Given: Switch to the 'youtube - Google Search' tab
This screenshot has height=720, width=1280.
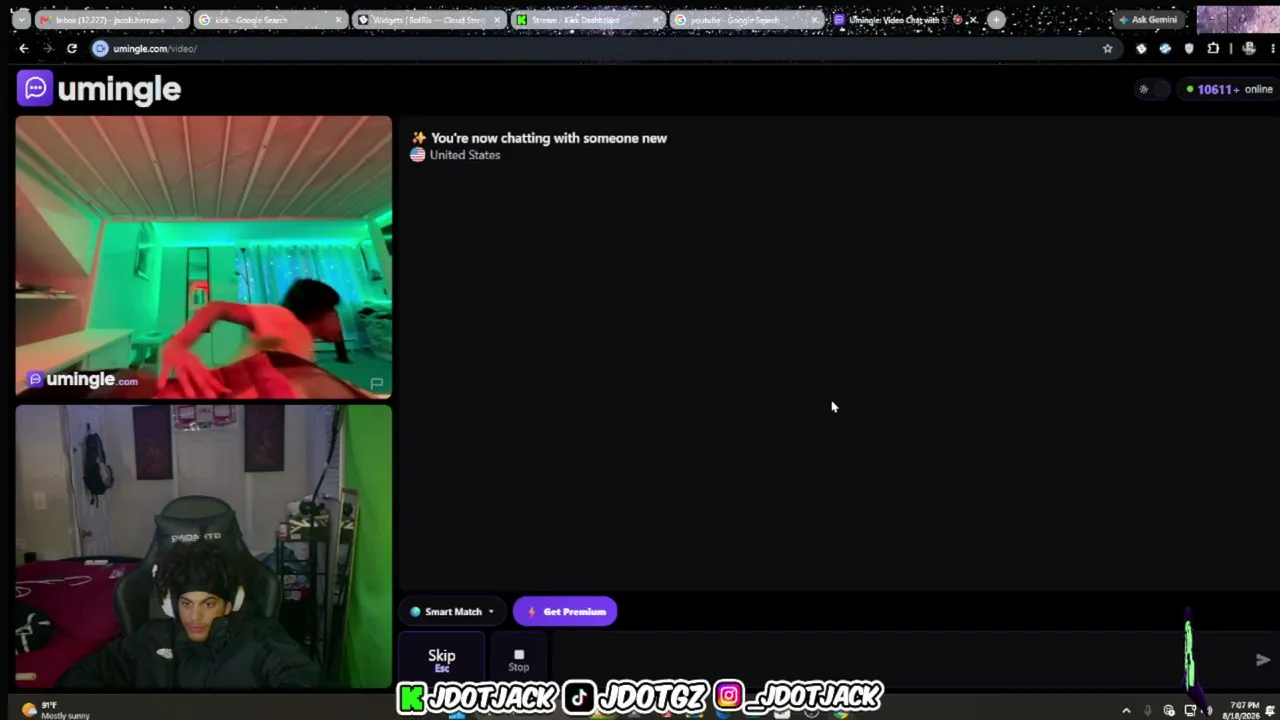Looking at the screenshot, I should click(x=746, y=20).
